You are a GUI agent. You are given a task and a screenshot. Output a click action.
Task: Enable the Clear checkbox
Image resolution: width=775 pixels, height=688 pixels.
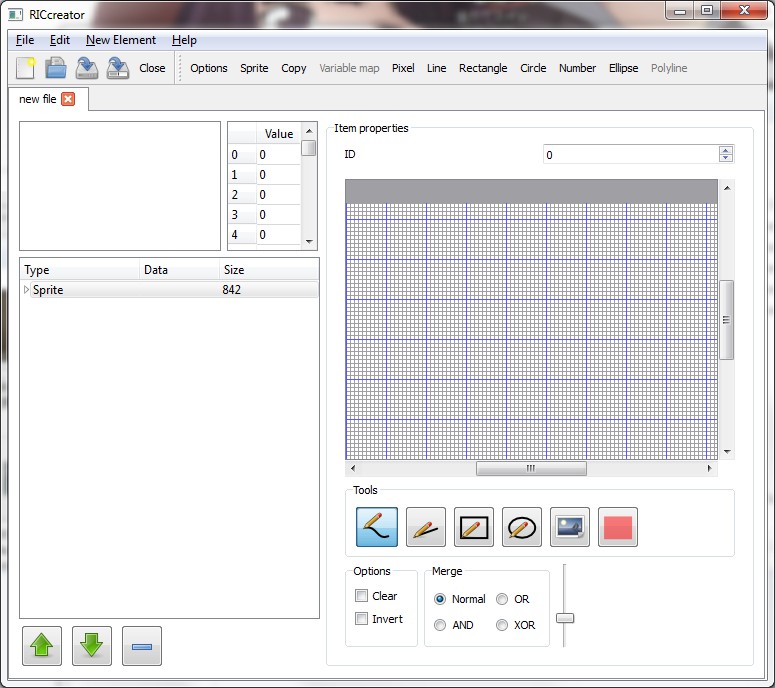[362, 596]
